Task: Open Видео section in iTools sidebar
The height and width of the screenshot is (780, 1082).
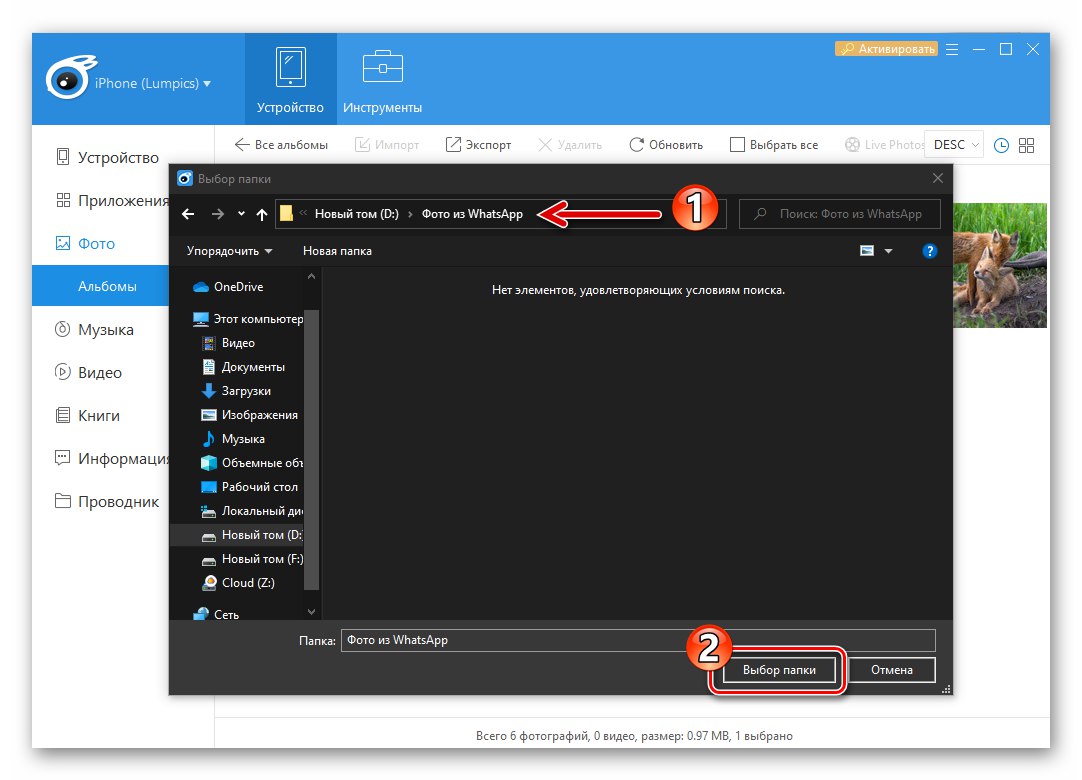Action: (88, 373)
